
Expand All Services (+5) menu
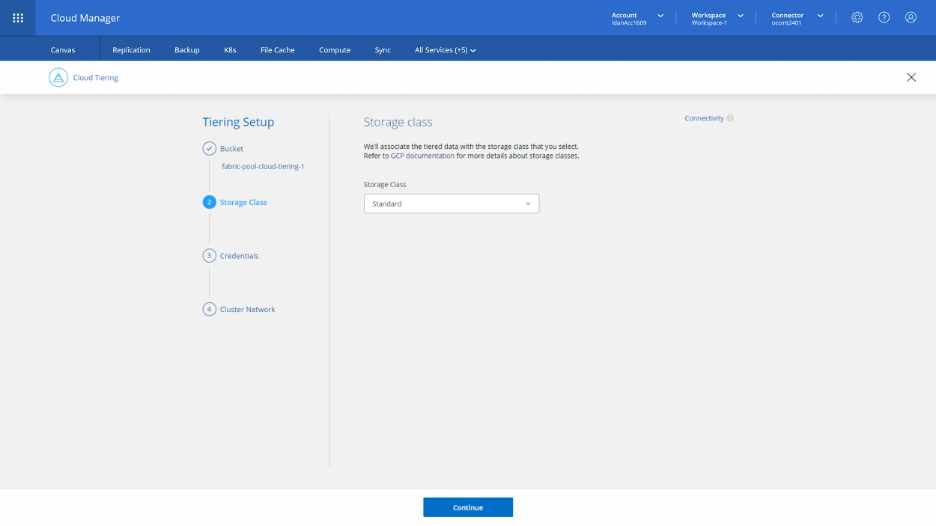[x=445, y=50]
